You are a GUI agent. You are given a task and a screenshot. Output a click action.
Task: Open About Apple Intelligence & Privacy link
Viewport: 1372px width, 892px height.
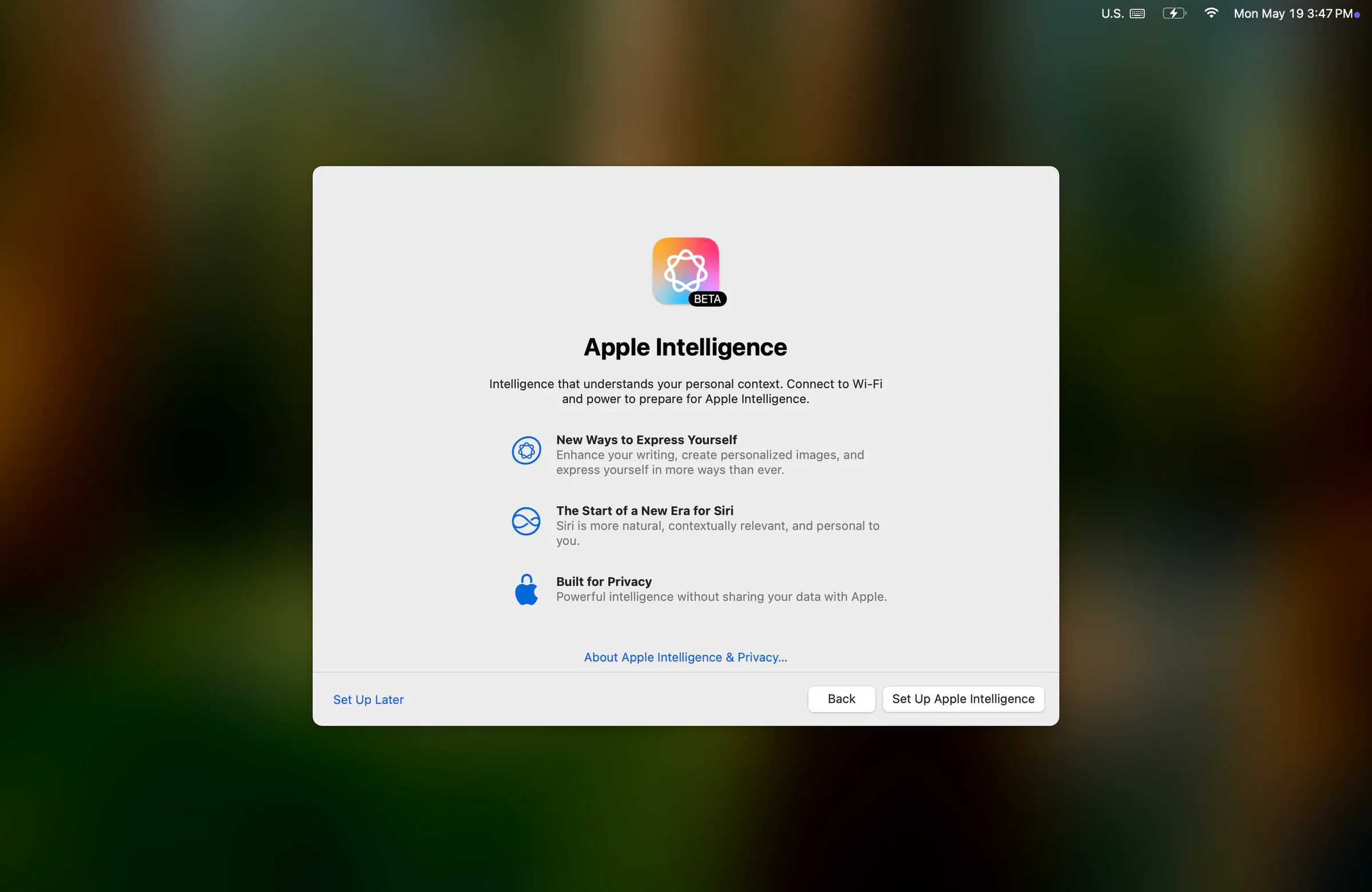685,658
